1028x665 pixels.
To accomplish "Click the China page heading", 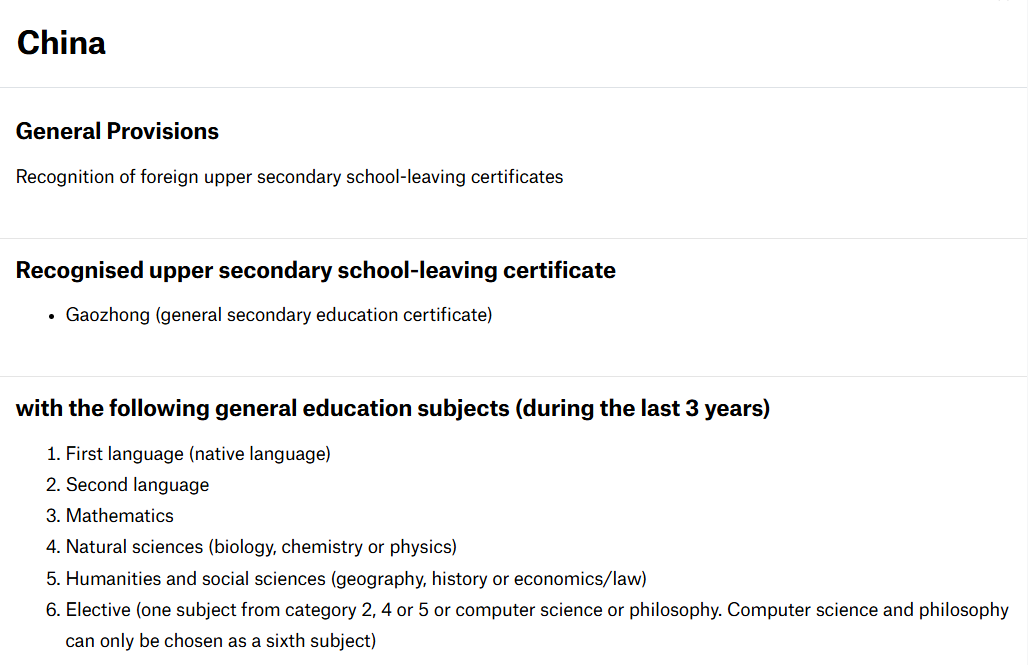I will click(61, 43).
